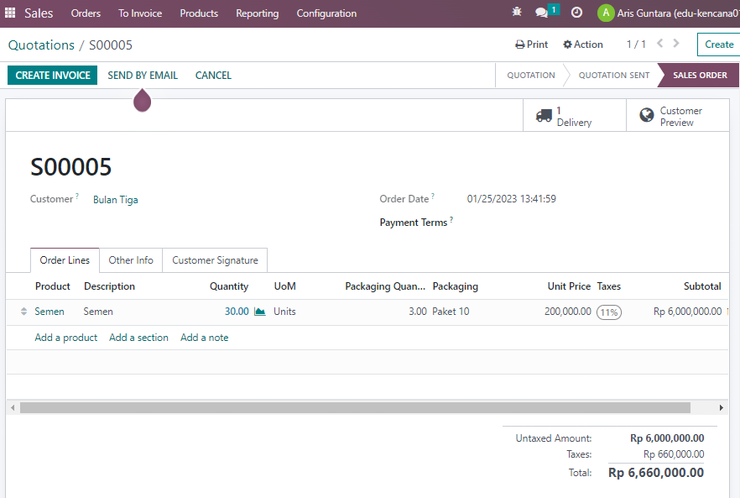The height and width of the screenshot is (498, 740).
Task: Click the Units UoM cell
Action: [x=285, y=312]
